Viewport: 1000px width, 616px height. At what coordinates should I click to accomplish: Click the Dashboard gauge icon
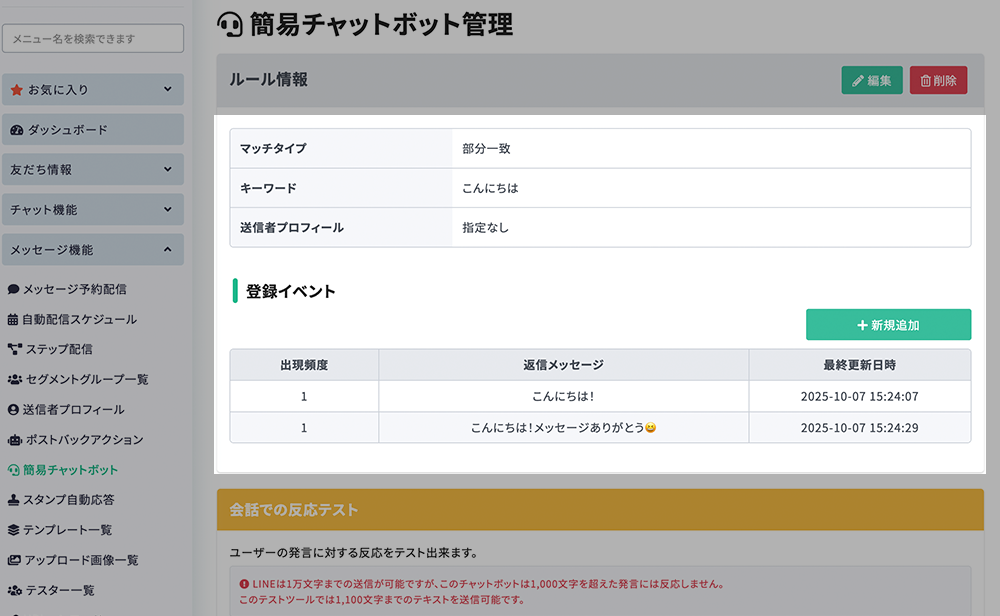point(16,130)
